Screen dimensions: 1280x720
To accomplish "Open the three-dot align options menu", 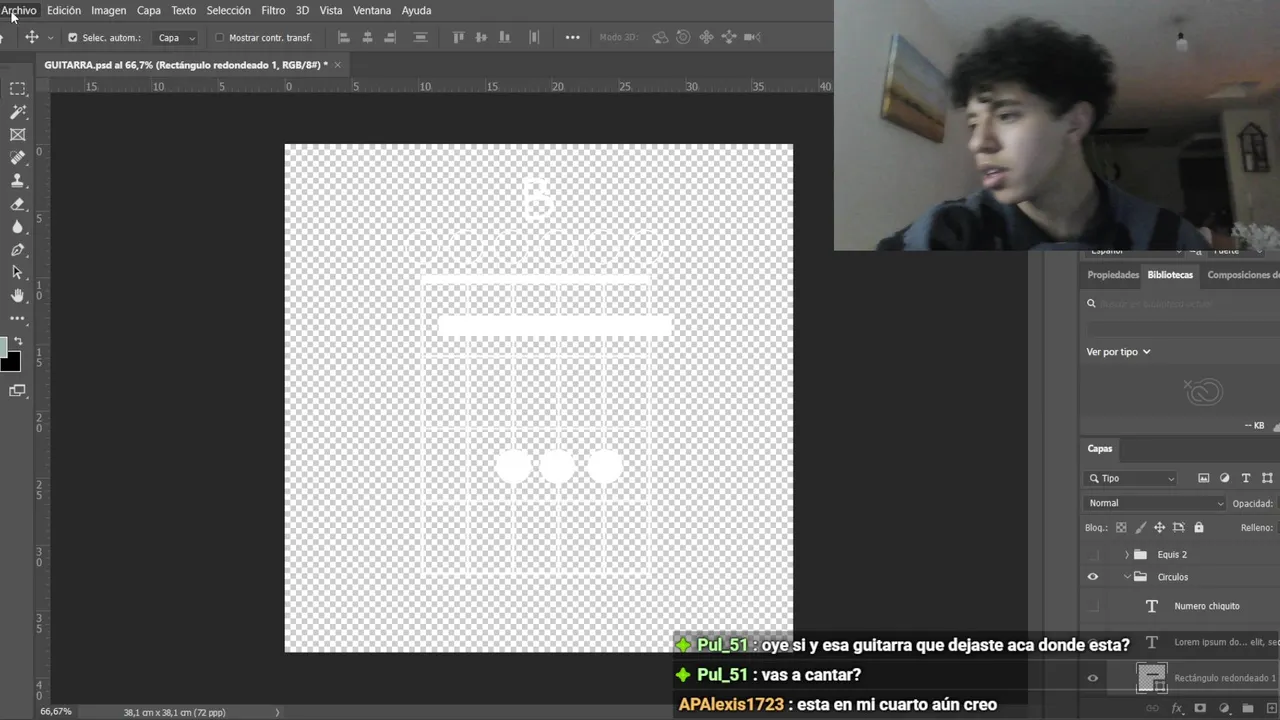I will [x=572, y=37].
